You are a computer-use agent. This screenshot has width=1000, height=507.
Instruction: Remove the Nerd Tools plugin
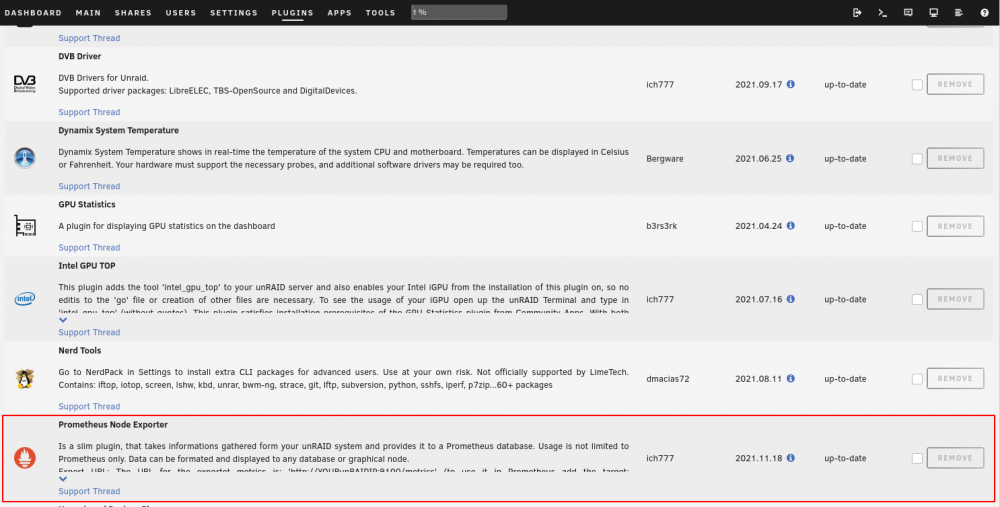(955, 378)
